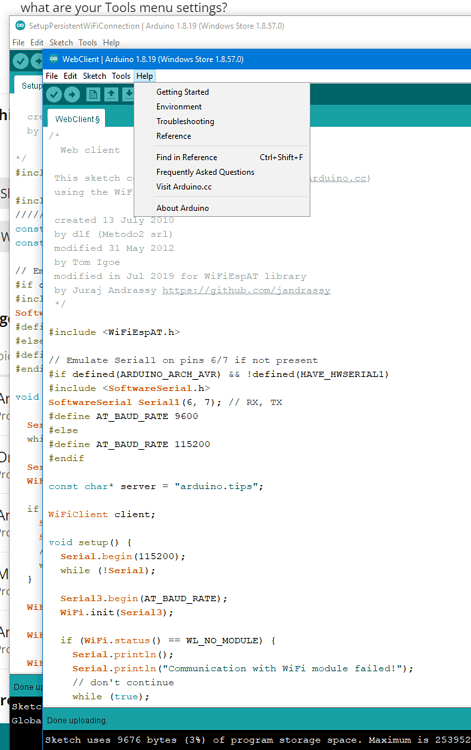Click the Upload arrow icon in WebClient
The image size is (471, 750).
72,95
